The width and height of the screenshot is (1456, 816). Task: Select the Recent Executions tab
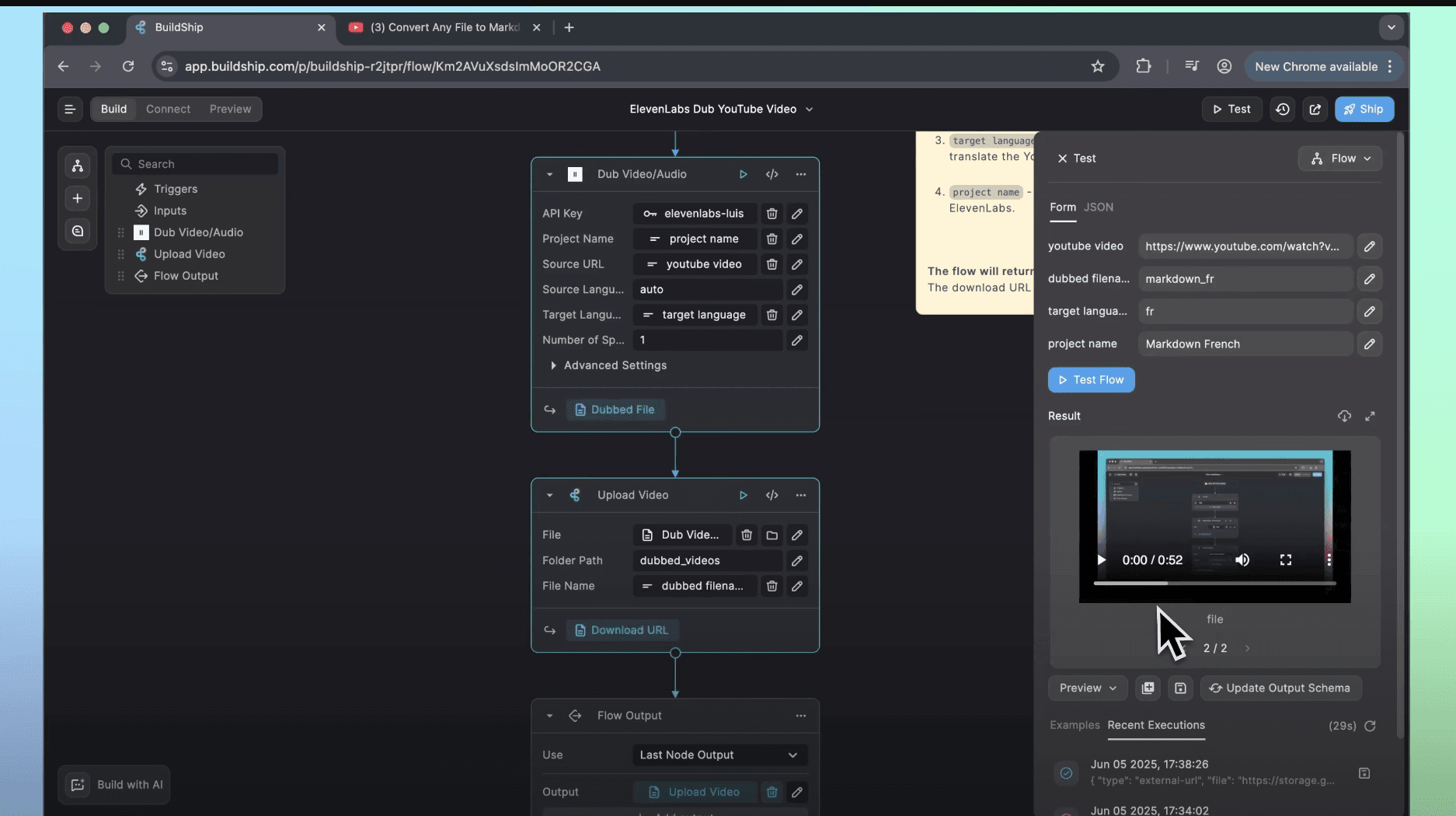pos(1156,725)
